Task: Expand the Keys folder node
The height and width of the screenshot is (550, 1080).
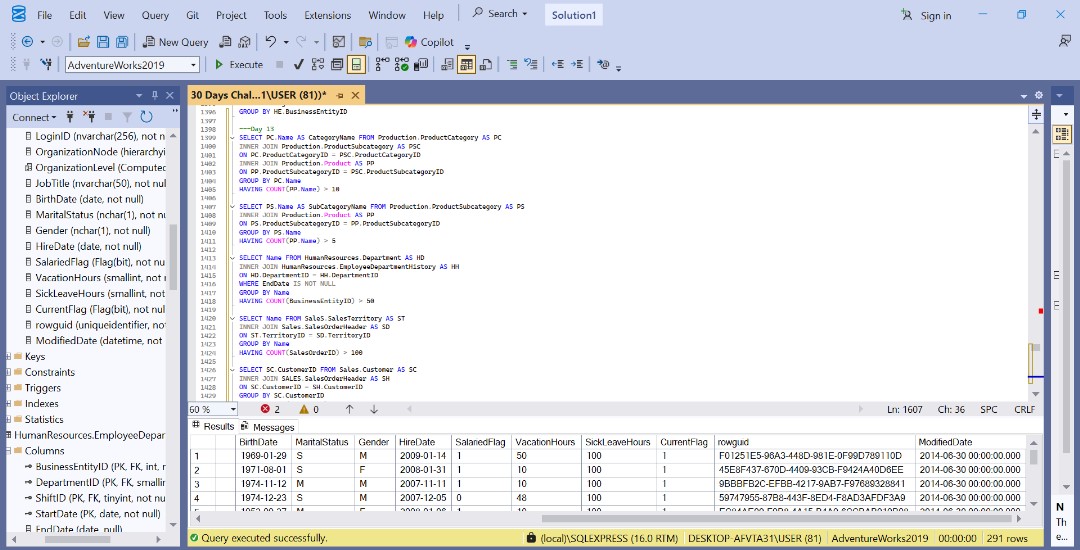Action: point(8,357)
